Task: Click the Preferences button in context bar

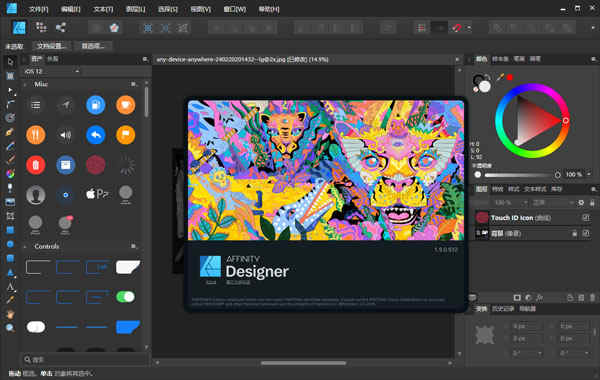Action: pos(93,46)
